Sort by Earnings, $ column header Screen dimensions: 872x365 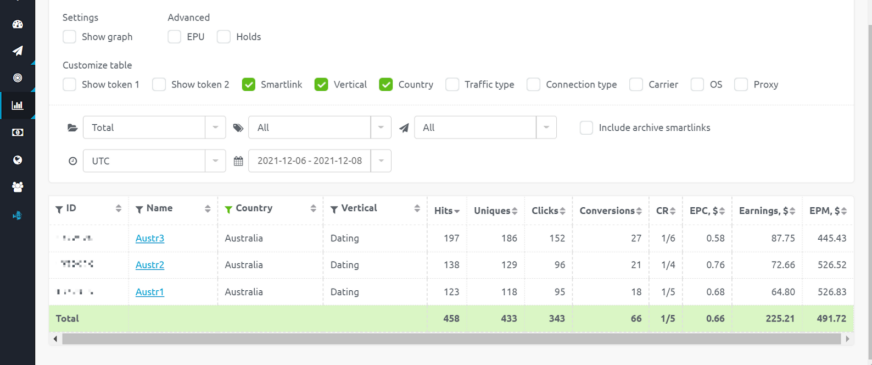pyautogui.click(x=767, y=211)
